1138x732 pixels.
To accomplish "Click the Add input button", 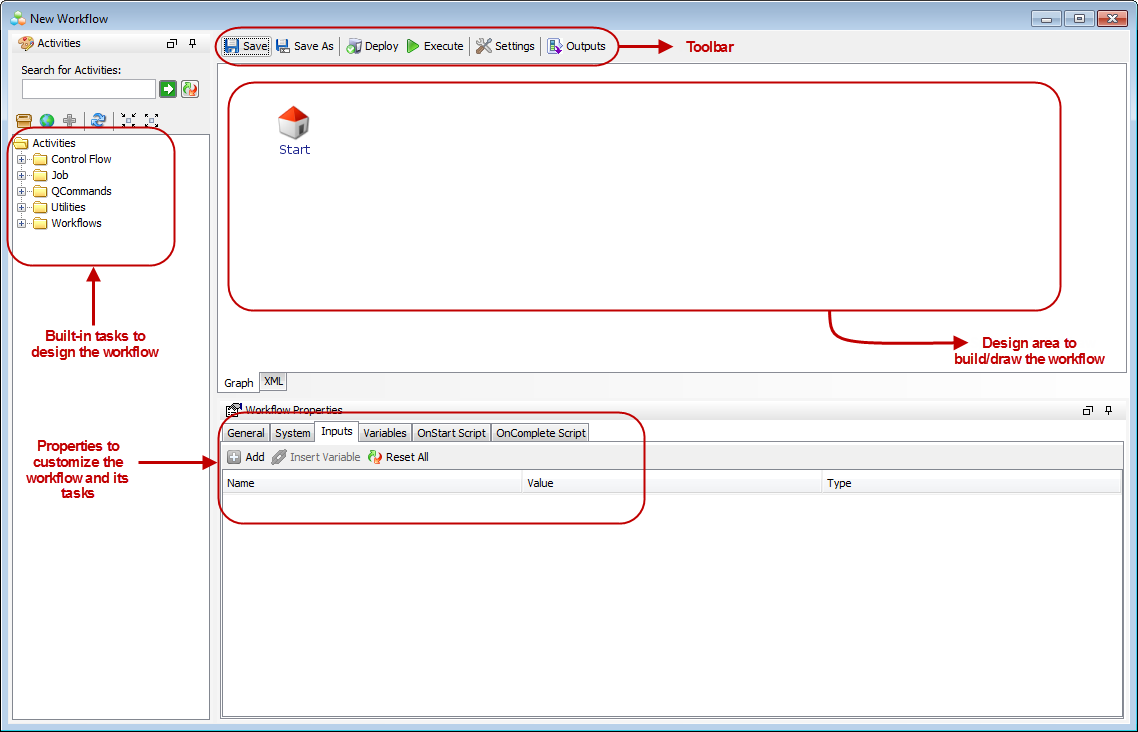I will [x=245, y=457].
